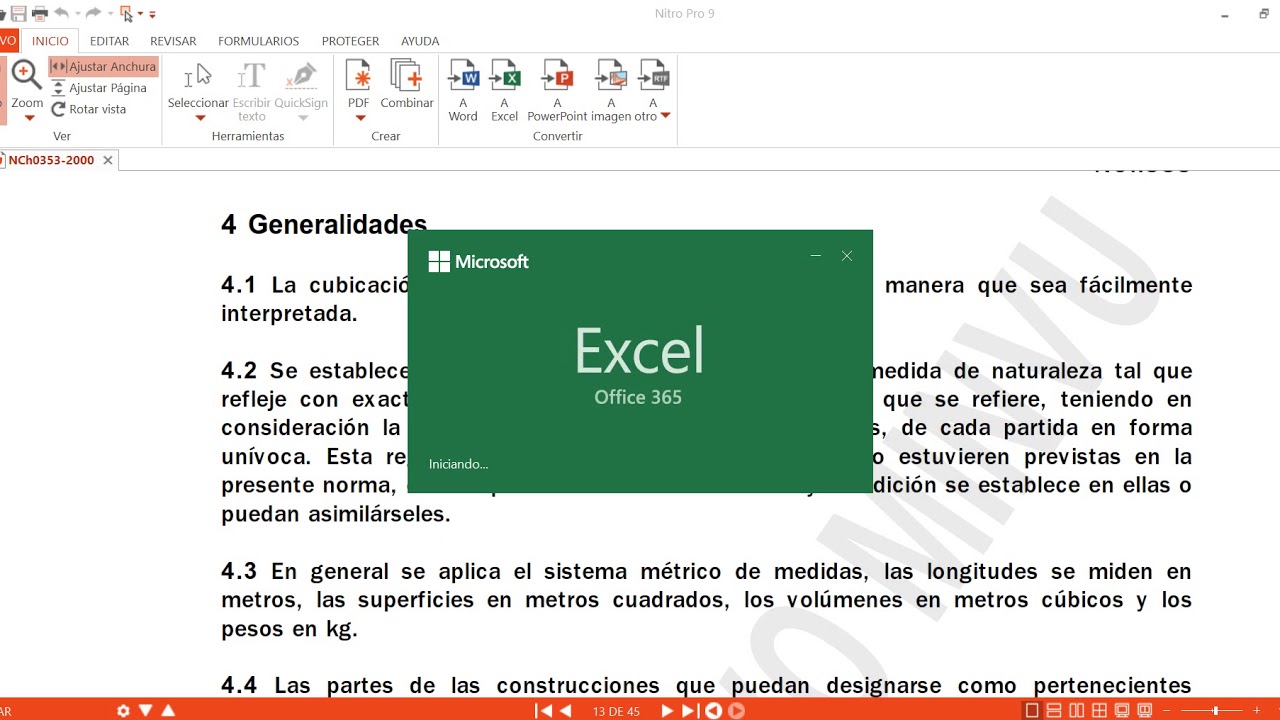
Task: Click the single-screen full screen view icon
Action: (1122, 711)
